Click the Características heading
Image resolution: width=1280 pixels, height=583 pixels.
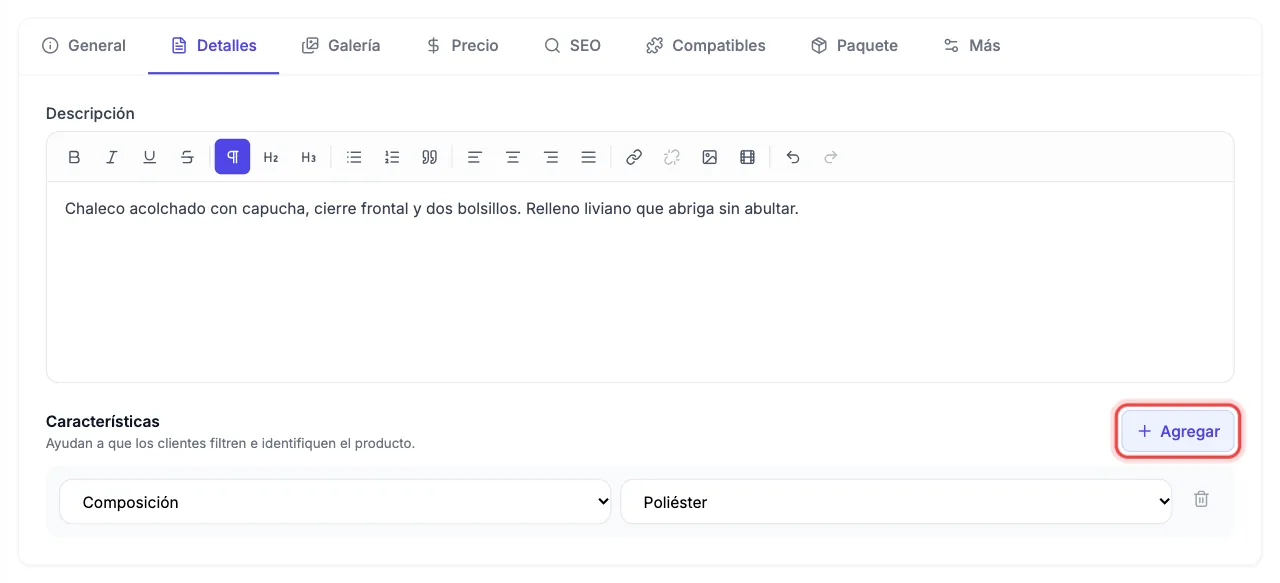point(103,422)
